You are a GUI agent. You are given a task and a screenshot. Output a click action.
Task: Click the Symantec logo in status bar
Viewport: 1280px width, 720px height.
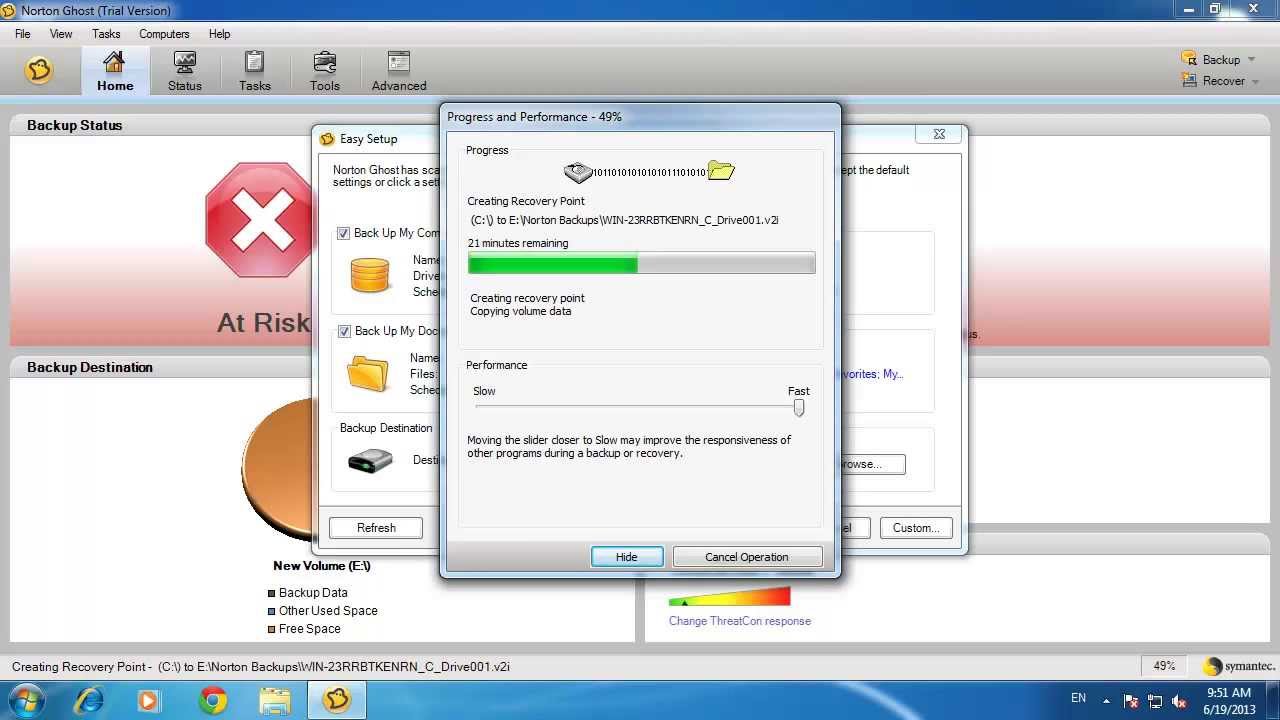point(1239,667)
